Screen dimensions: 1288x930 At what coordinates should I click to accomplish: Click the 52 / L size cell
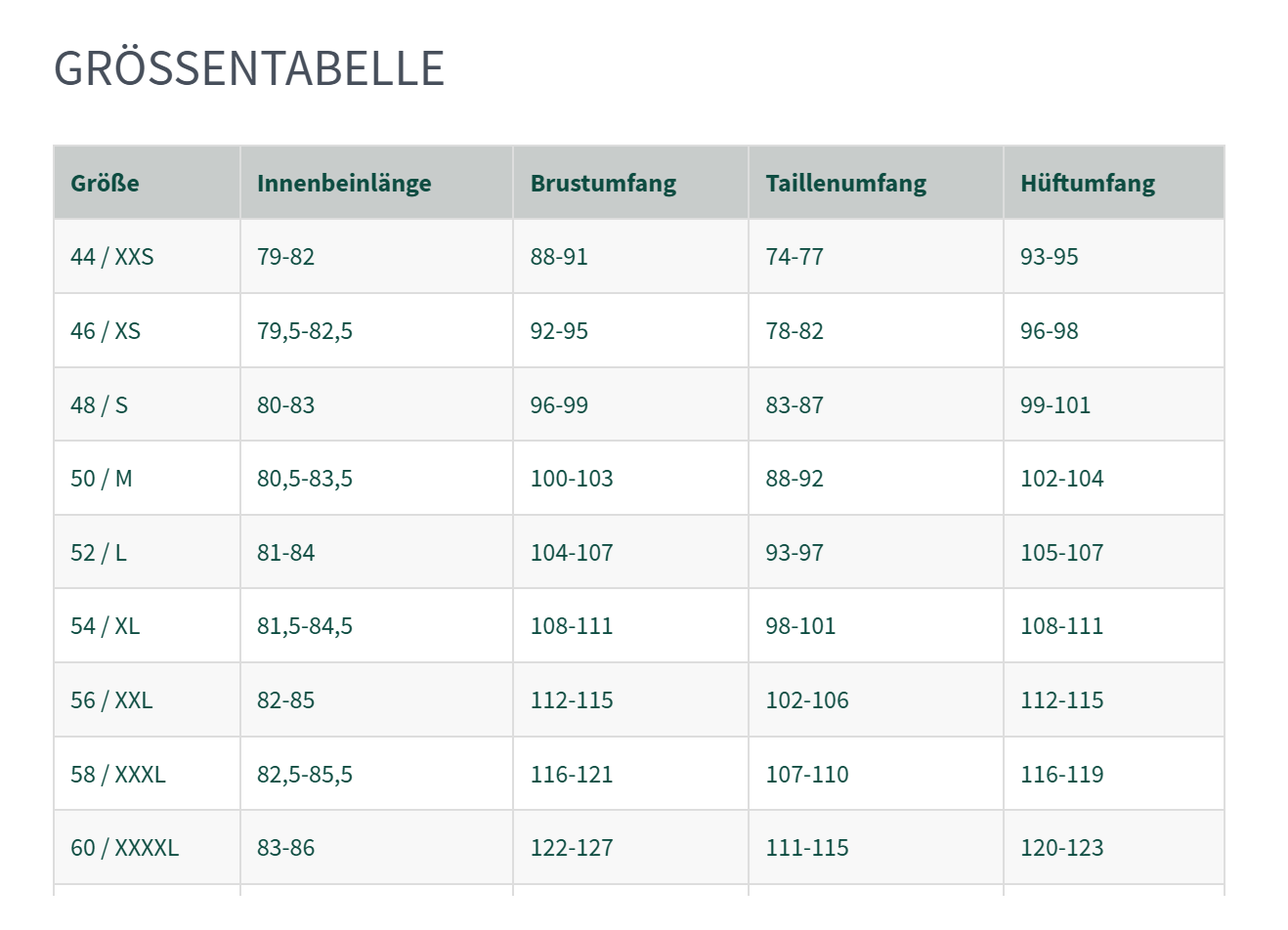tap(99, 553)
